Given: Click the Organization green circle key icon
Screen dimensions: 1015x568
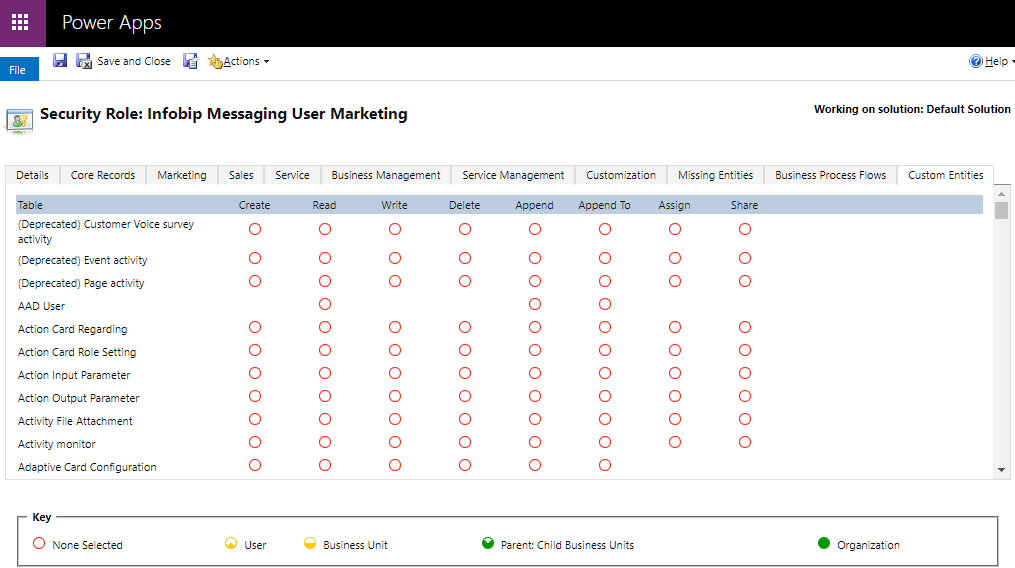Looking at the screenshot, I should (x=824, y=544).
